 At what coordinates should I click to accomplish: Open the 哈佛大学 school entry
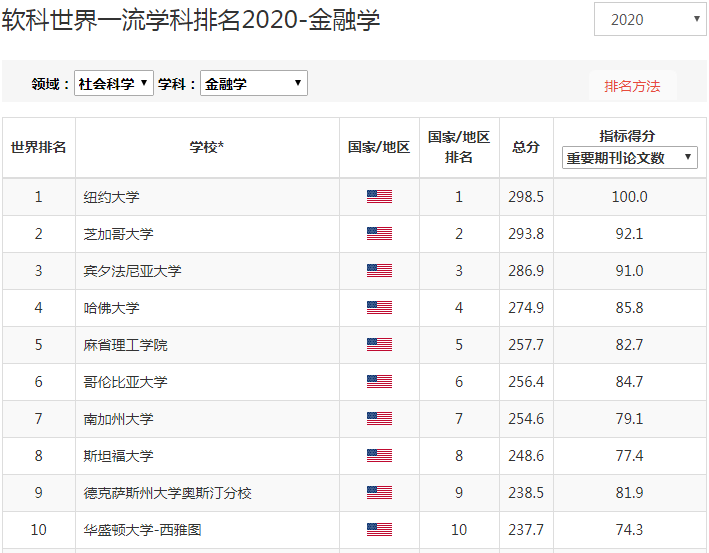click(x=111, y=308)
